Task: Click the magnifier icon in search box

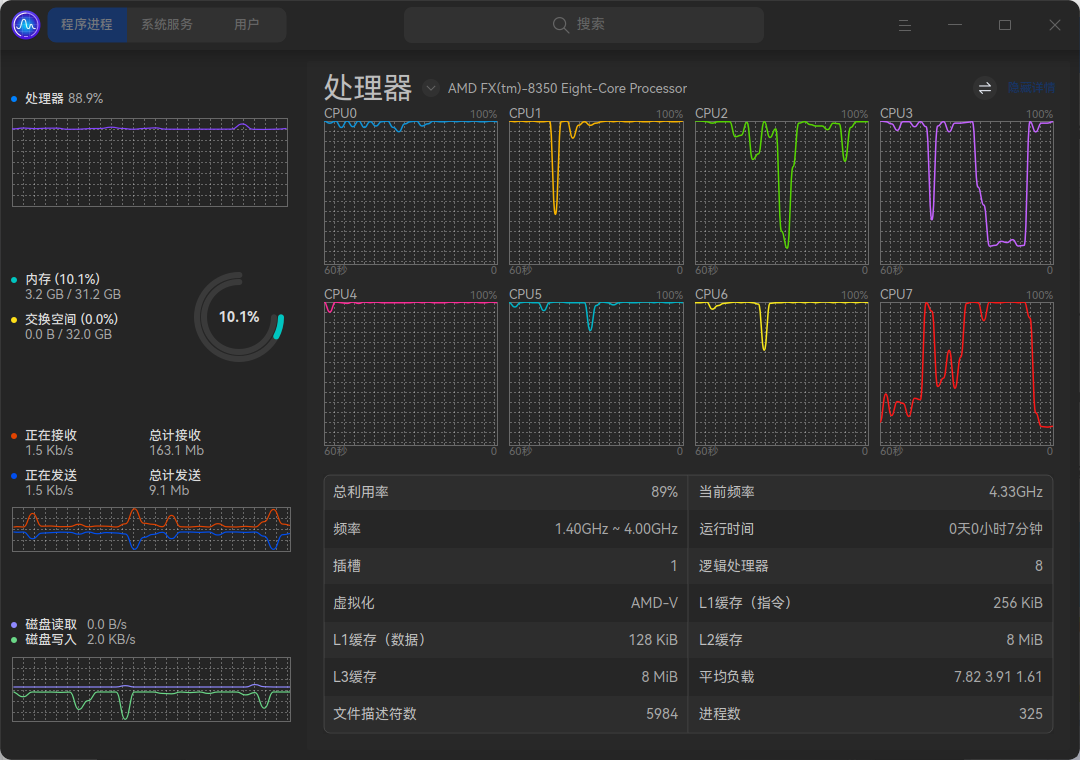Action: [x=561, y=25]
